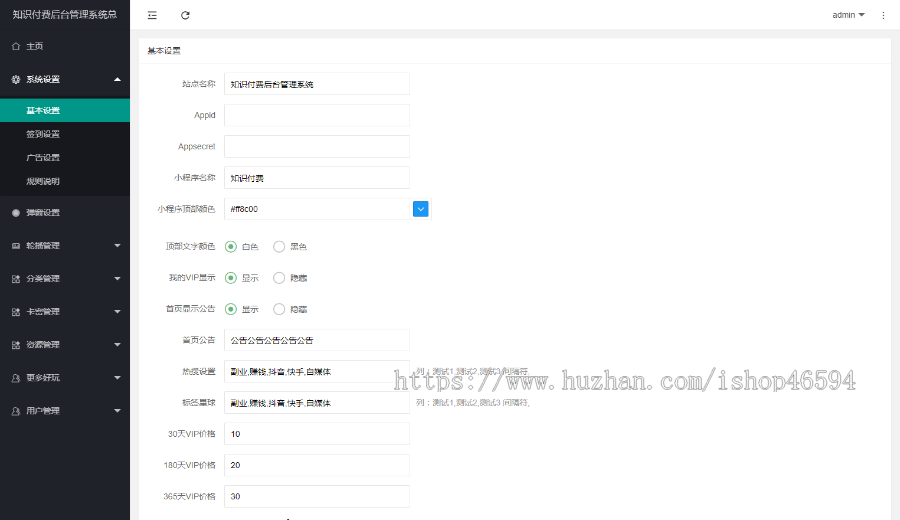Expand the 分类管理 menu arrow
The width and height of the screenshot is (900, 520).
tap(117, 279)
